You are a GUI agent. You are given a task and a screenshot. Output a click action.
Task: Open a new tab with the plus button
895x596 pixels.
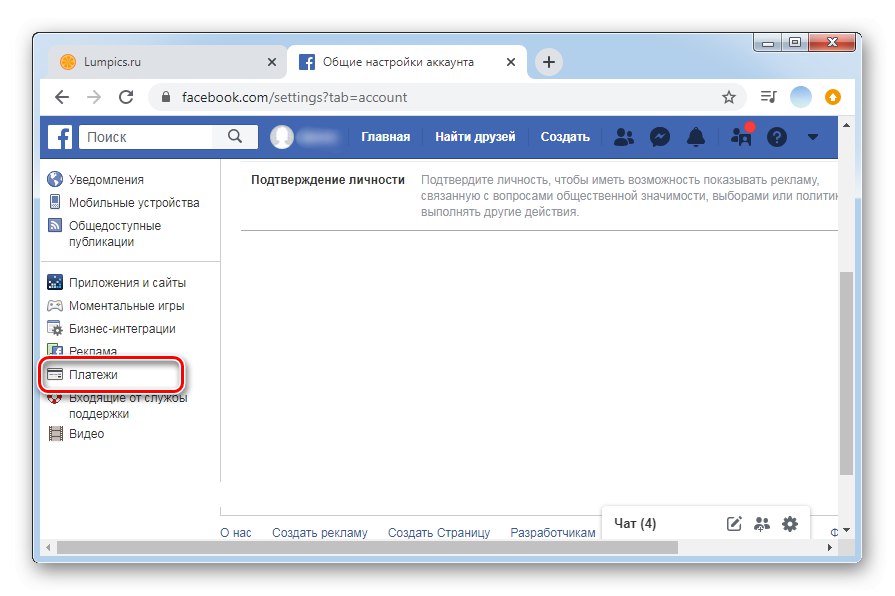pos(549,62)
